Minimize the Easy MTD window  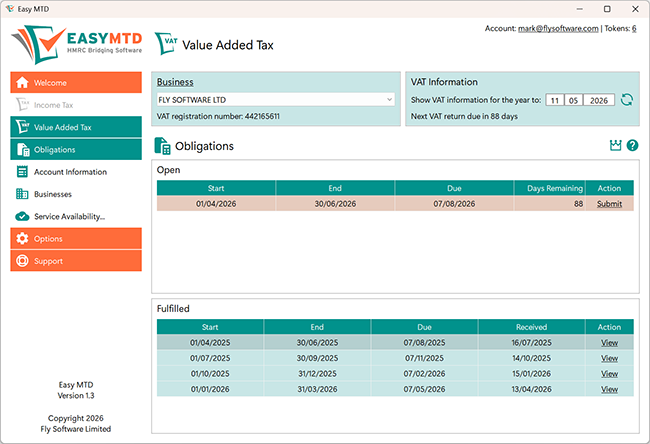pyautogui.click(x=580, y=9)
